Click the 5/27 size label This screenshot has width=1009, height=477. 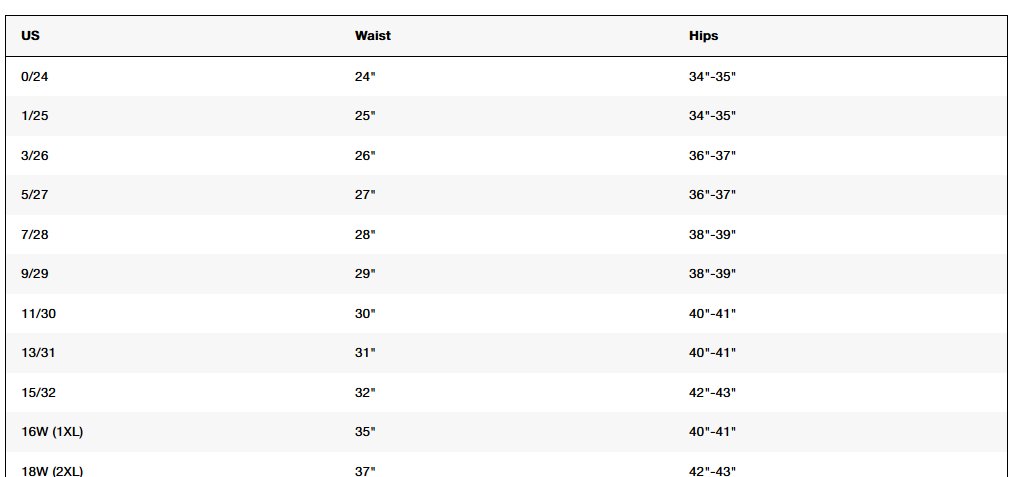35,194
